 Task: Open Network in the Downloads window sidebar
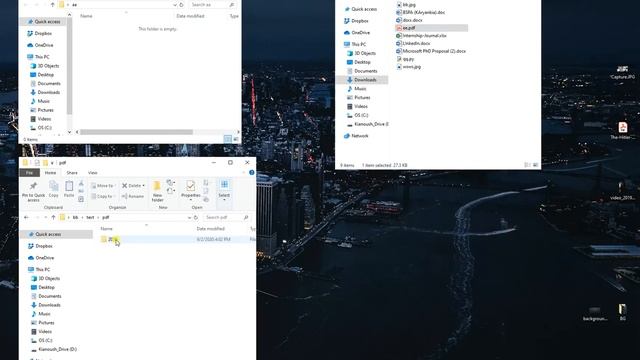pyautogui.click(x=356, y=136)
